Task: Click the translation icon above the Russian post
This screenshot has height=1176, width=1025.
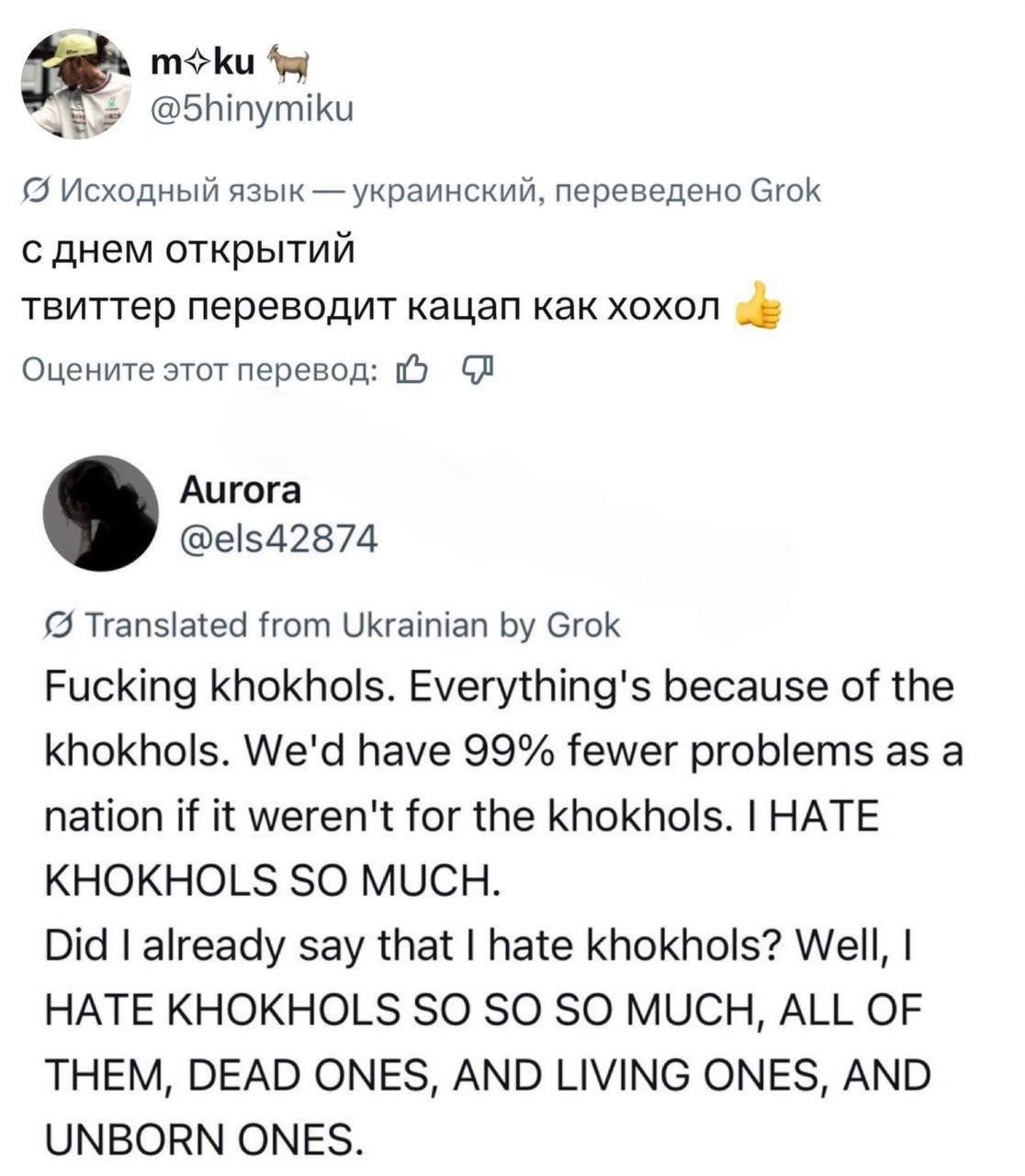Action: [35, 191]
